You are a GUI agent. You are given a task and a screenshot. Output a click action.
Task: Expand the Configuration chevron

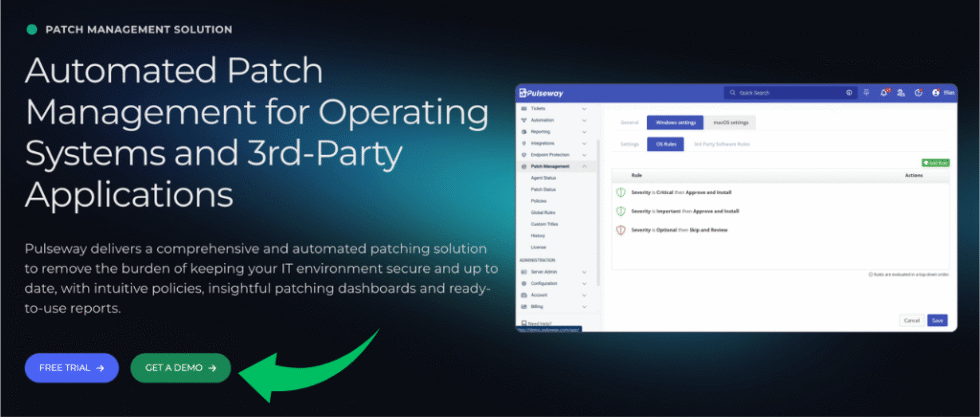pos(584,283)
